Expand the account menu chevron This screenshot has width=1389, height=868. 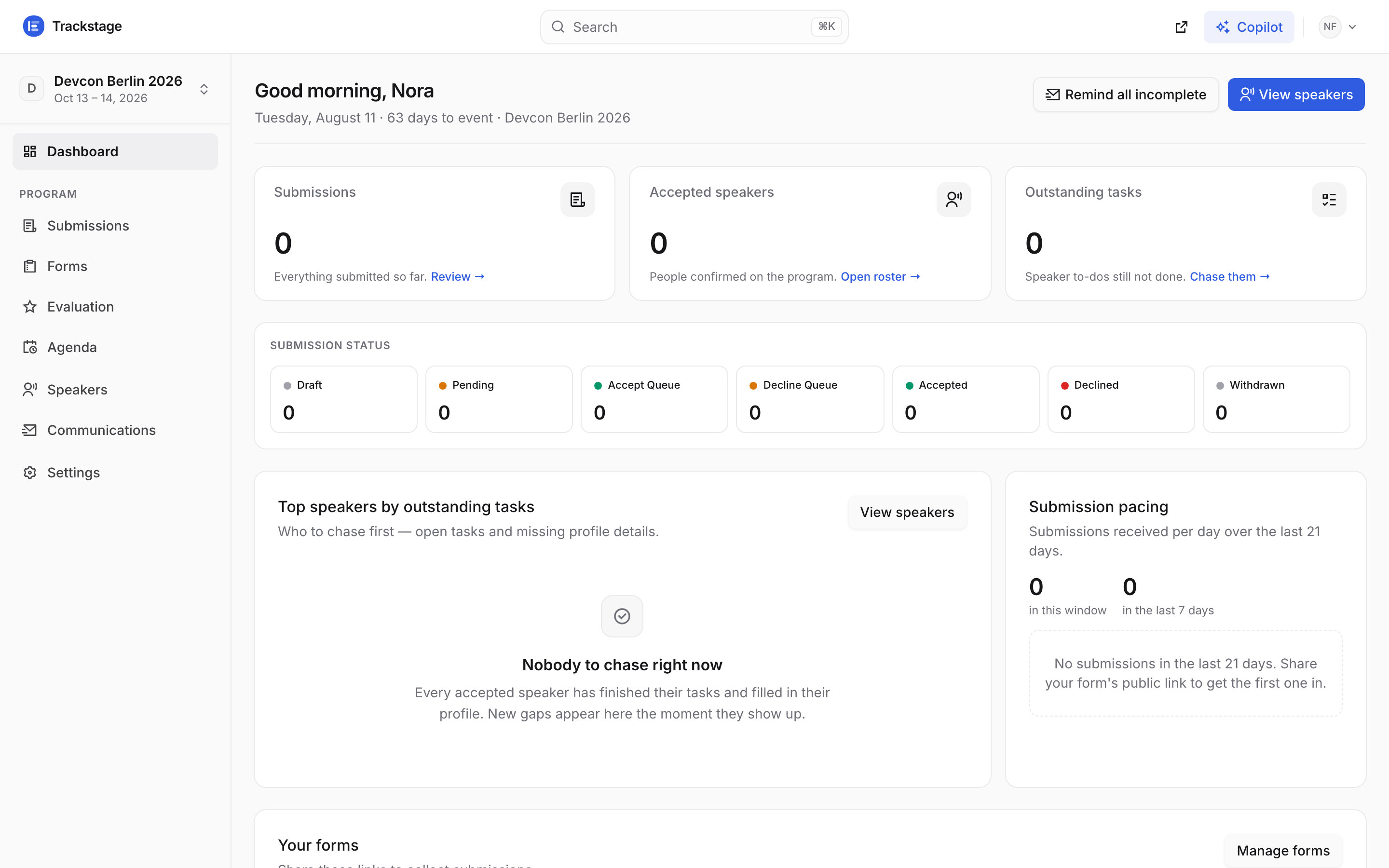click(x=1352, y=27)
